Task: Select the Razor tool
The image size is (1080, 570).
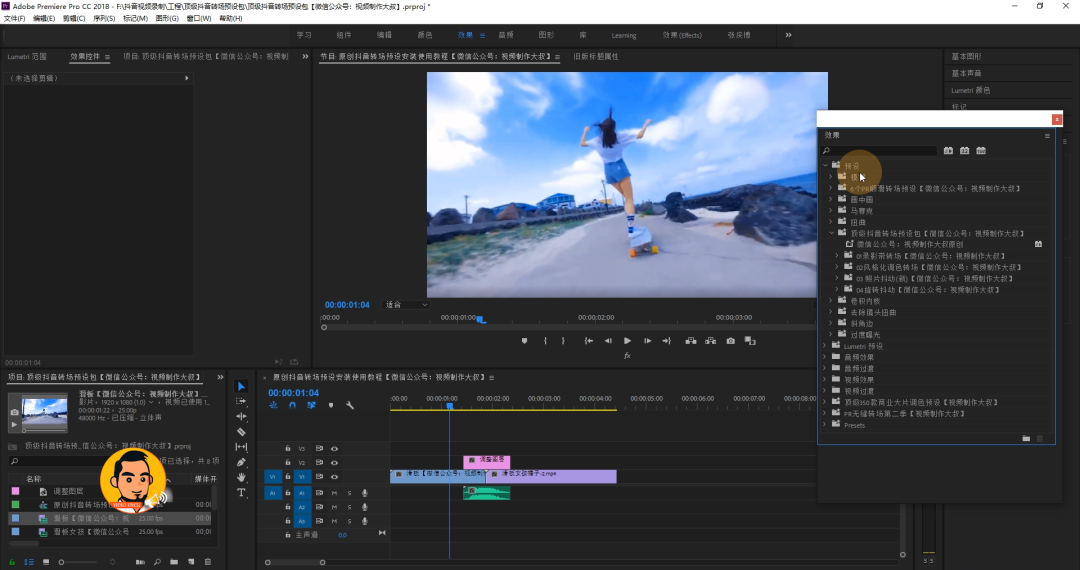Action: [241, 432]
